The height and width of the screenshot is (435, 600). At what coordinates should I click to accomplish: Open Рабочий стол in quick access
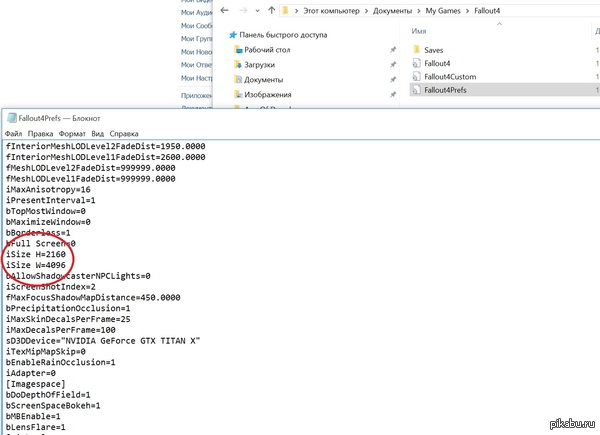[x=266, y=48]
